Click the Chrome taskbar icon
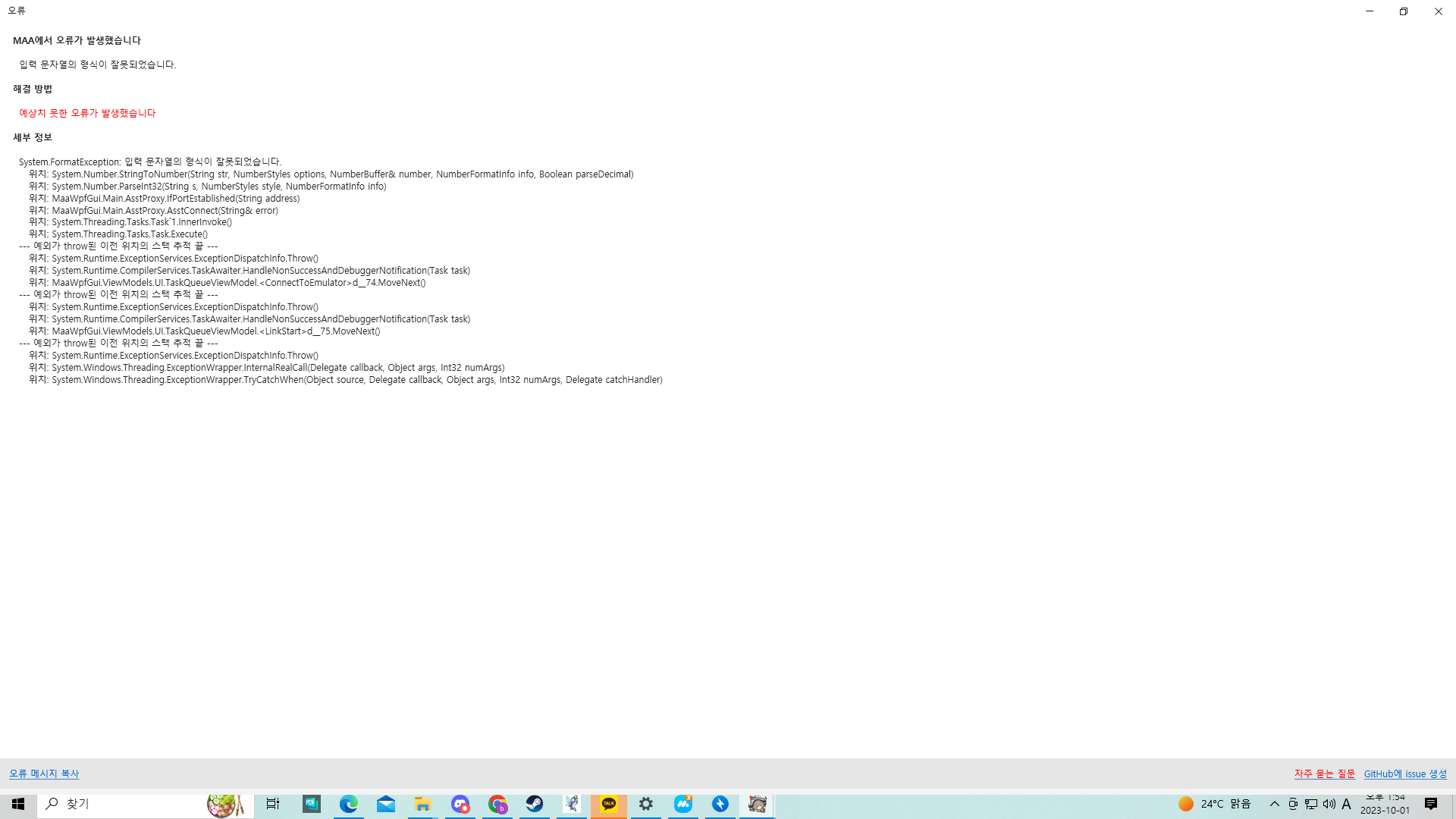The image size is (1456, 819). coord(497,804)
